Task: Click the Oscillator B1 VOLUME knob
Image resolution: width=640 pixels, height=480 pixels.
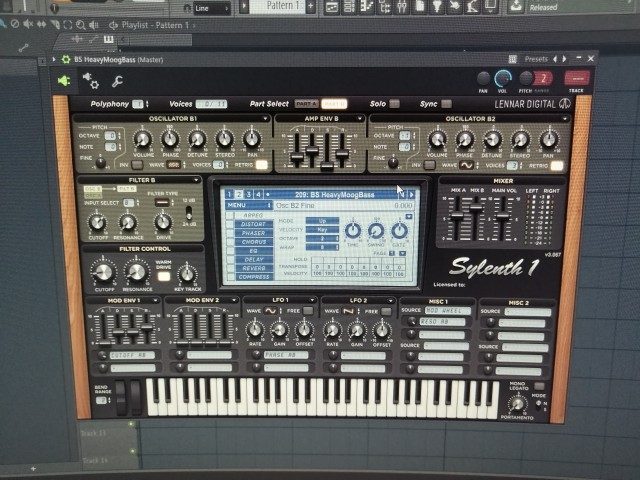Action: [142, 140]
